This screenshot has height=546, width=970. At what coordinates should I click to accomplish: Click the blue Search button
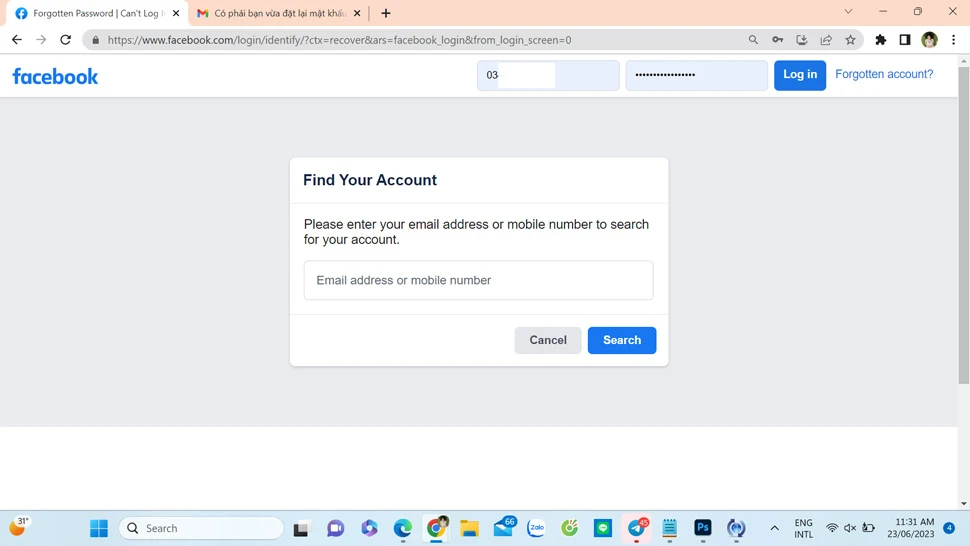click(x=622, y=340)
